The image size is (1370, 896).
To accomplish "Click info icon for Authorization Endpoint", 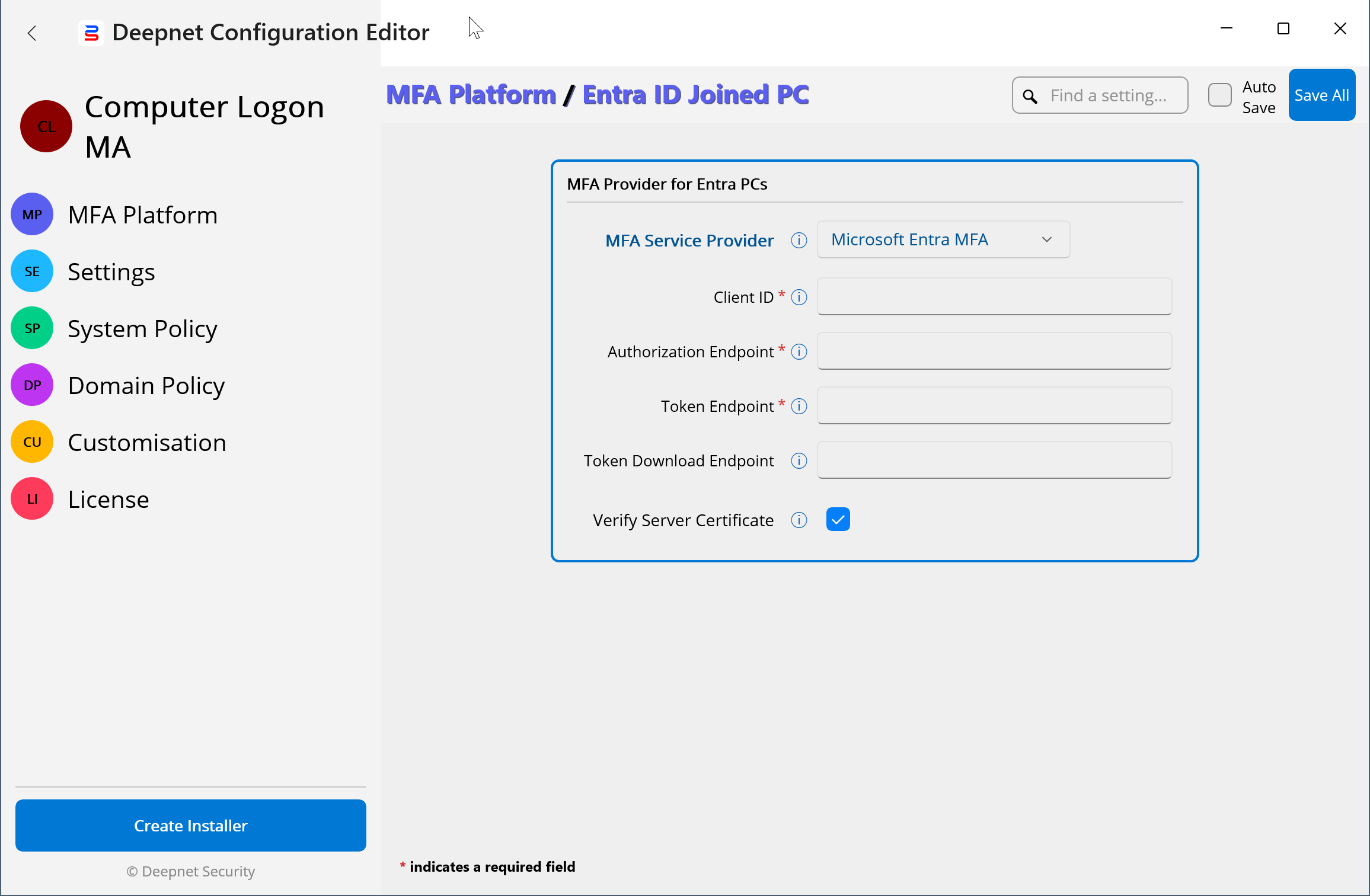I will pos(799,352).
